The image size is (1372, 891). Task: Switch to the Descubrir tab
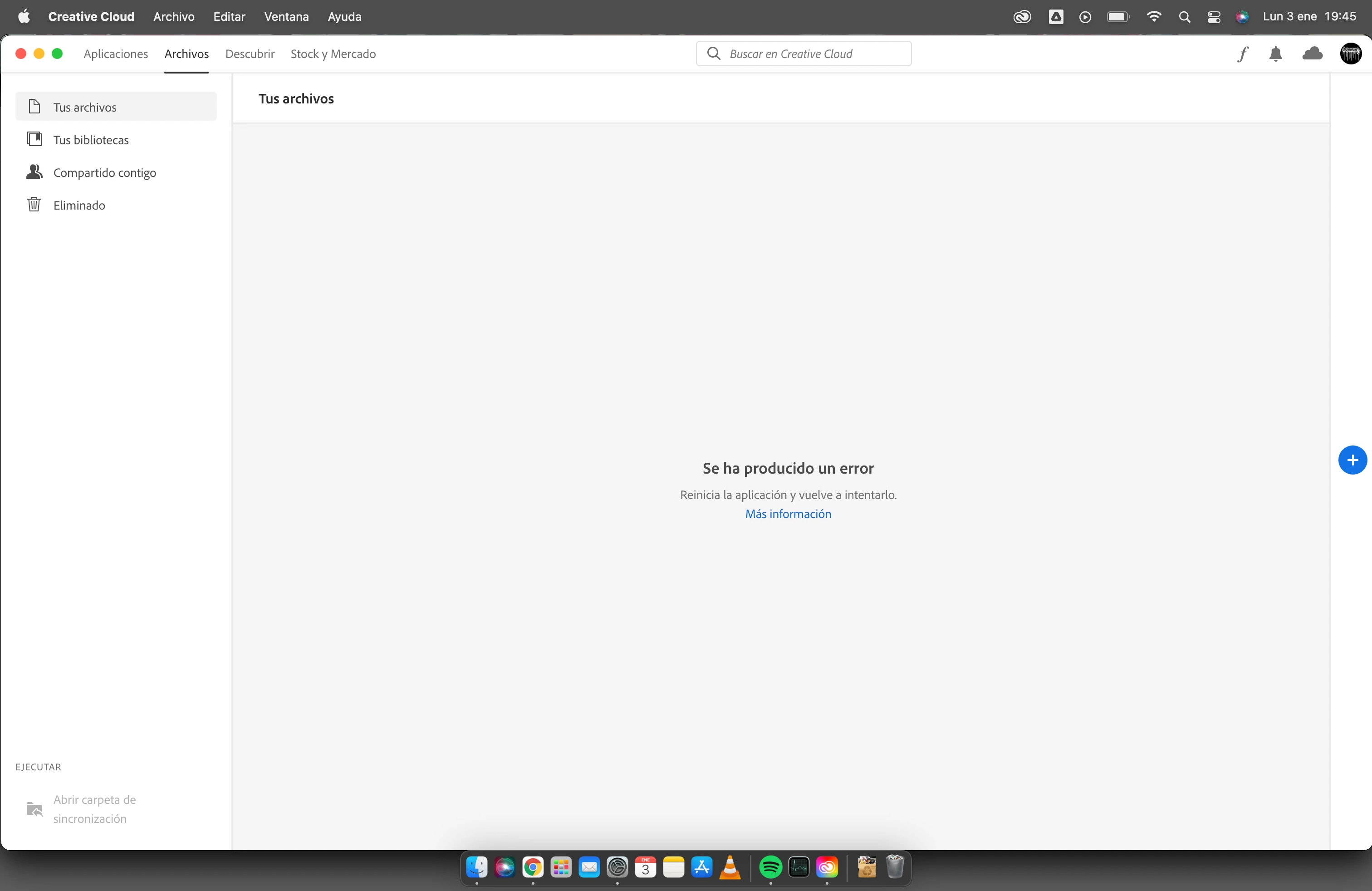(250, 54)
